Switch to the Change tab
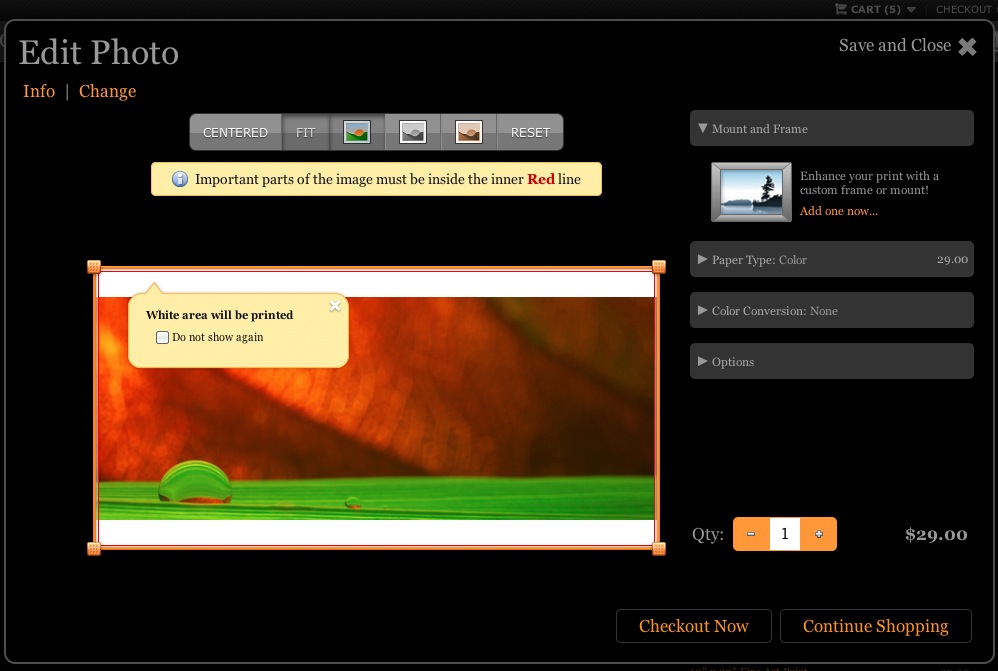 (x=107, y=91)
